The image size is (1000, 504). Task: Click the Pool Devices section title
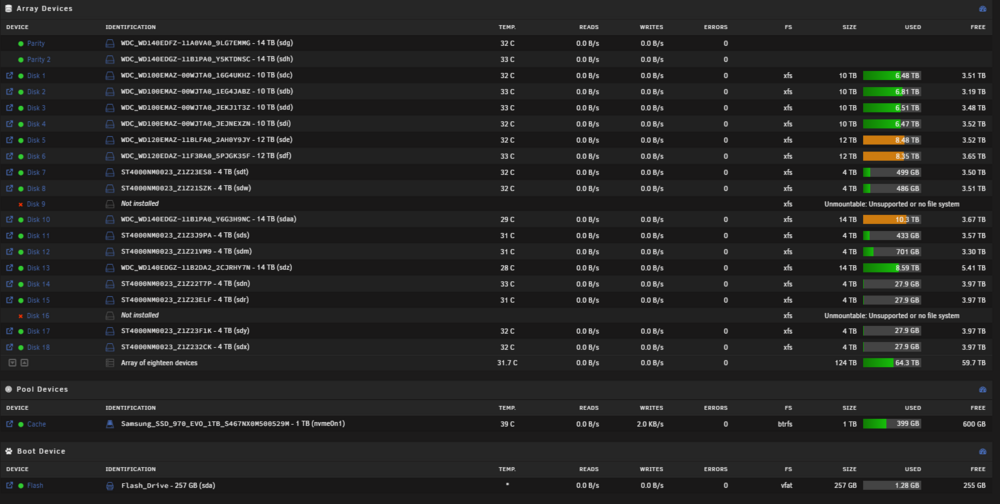42,389
